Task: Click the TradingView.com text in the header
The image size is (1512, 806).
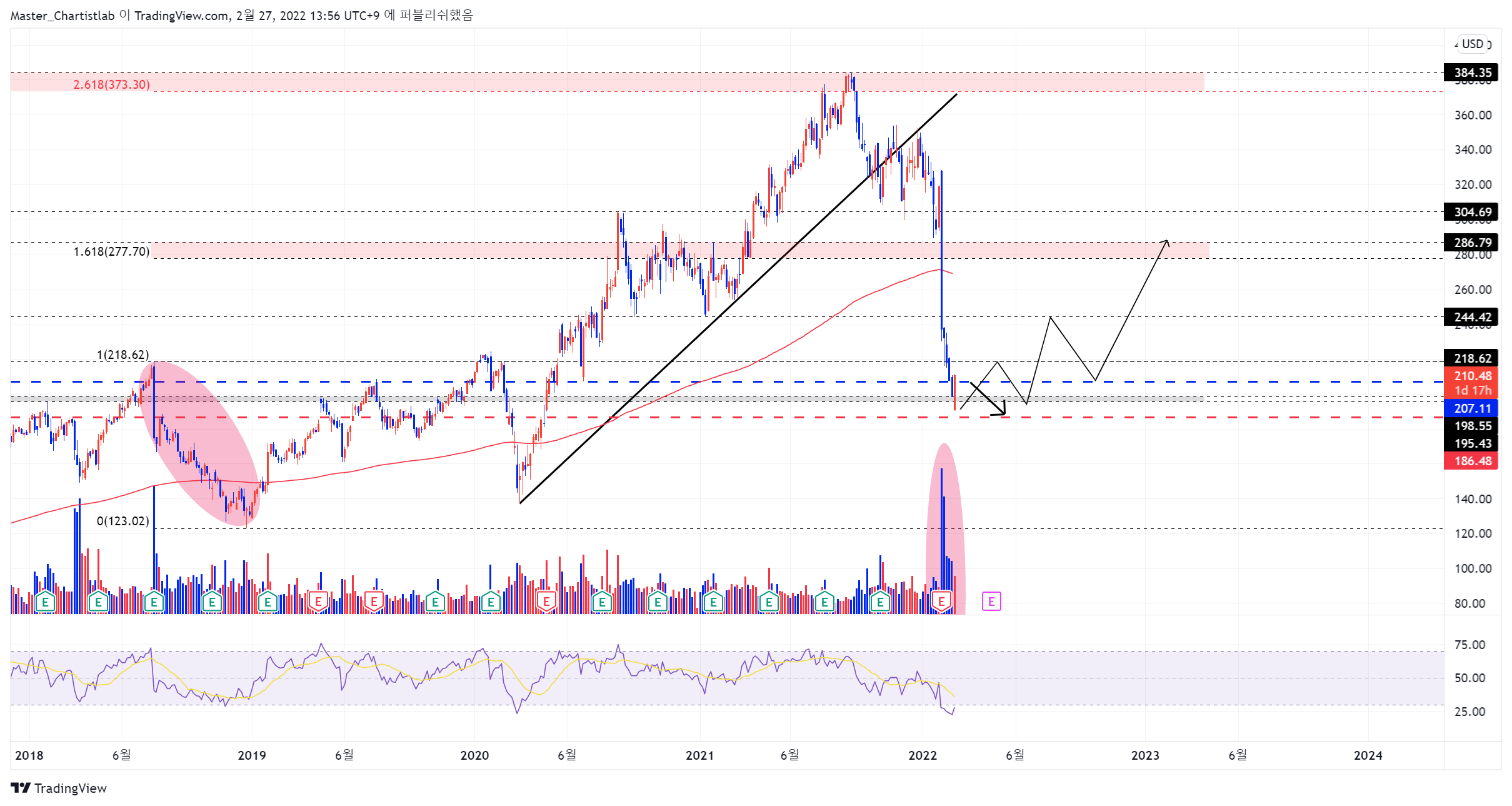Action: [181, 16]
